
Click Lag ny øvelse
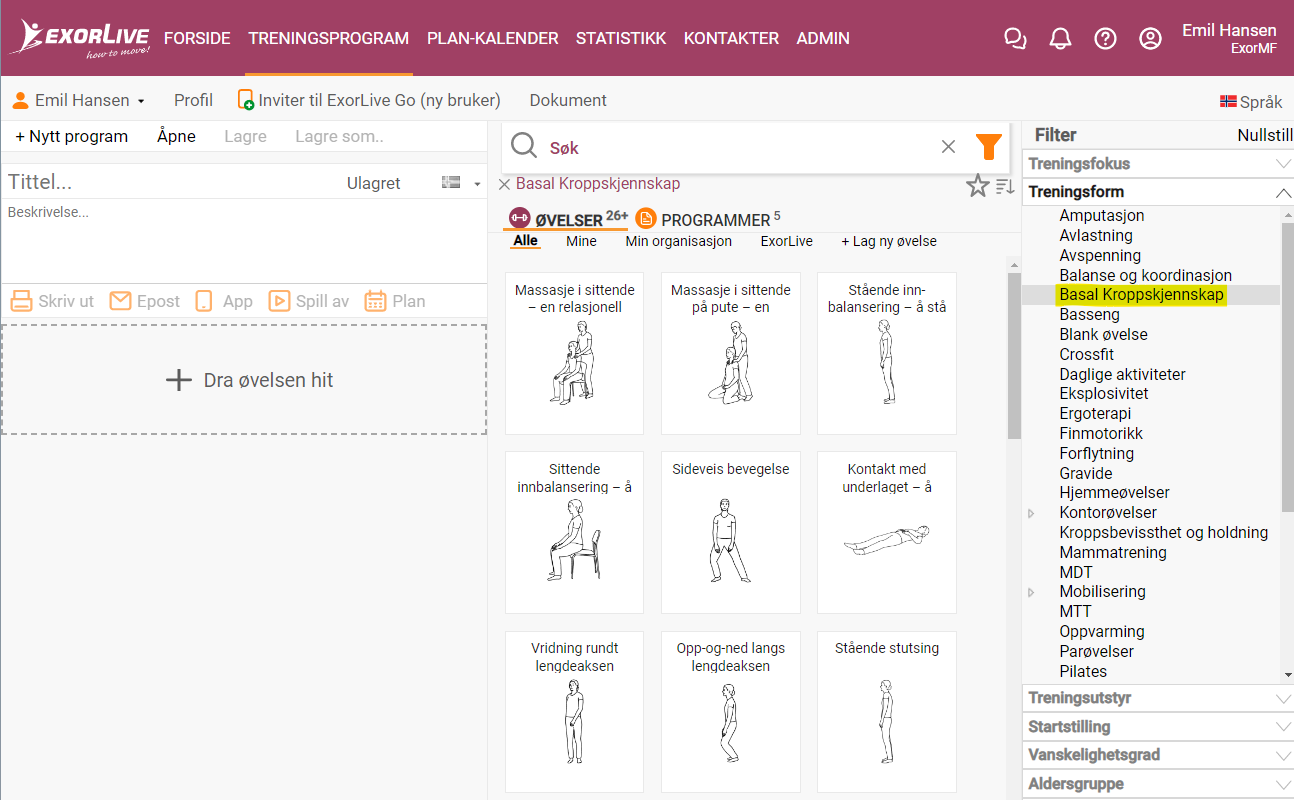pyautogui.click(x=889, y=241)
